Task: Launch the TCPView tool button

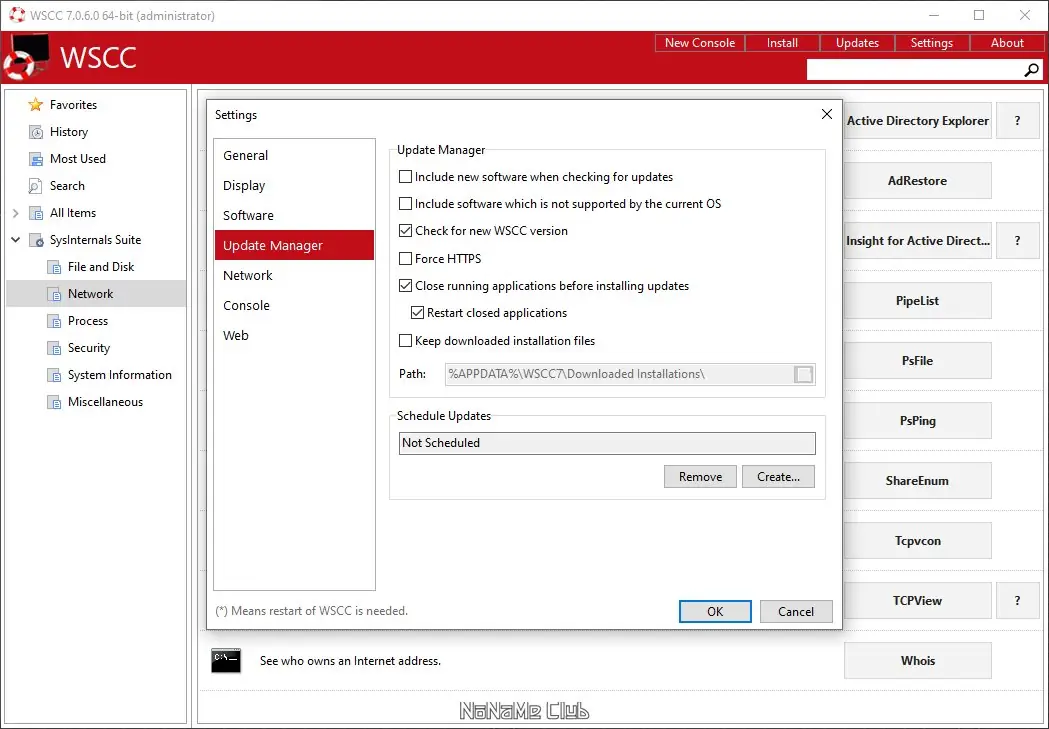Action: point(917,600)
